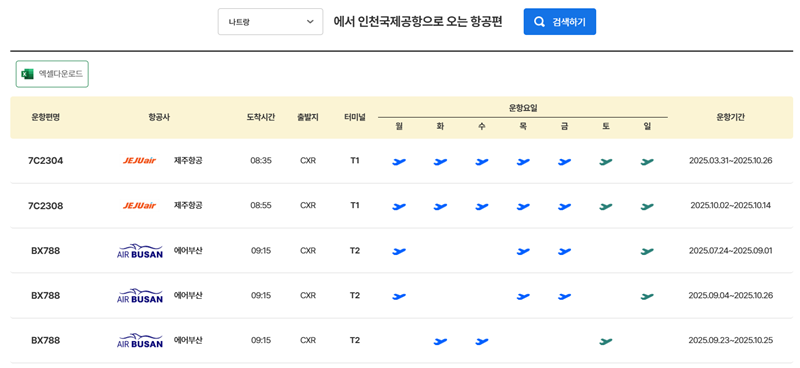Viewport: 800px width, 368px height.
Task: Click Tuesday plane icon in 7C2308 row
Action: 440,206
